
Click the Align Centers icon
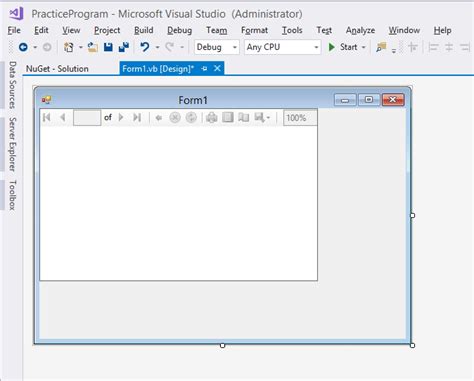(449, 47)
